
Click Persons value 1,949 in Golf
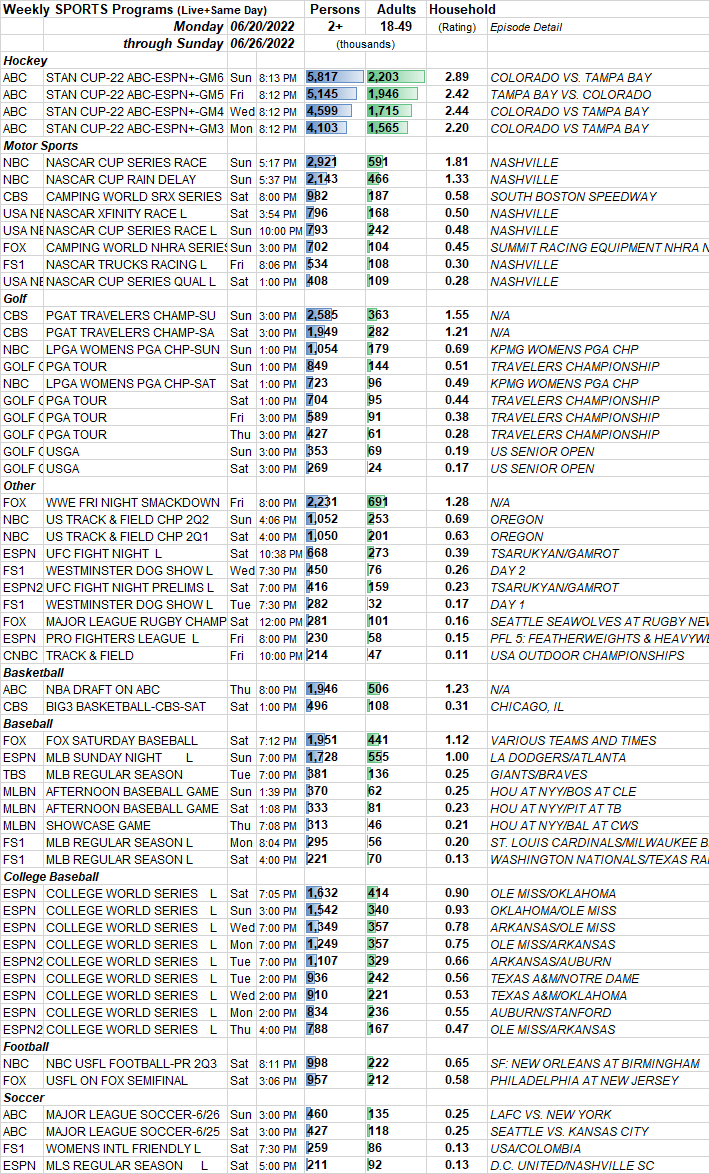pyautogui.click(x=323, y=332)
